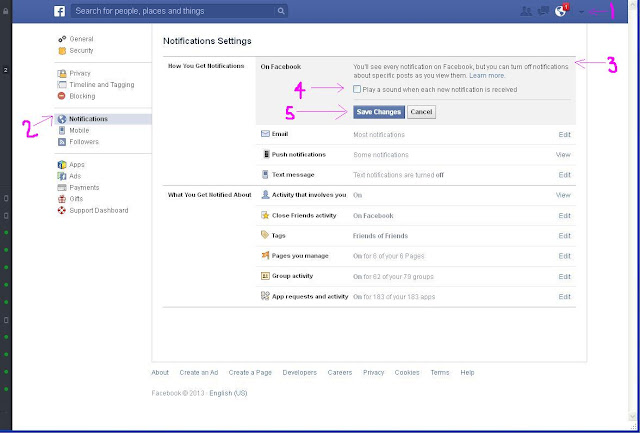This screenshot has height=433, width=640.
Task: Click into the Facebook search field
Action: tap(173, 11)
